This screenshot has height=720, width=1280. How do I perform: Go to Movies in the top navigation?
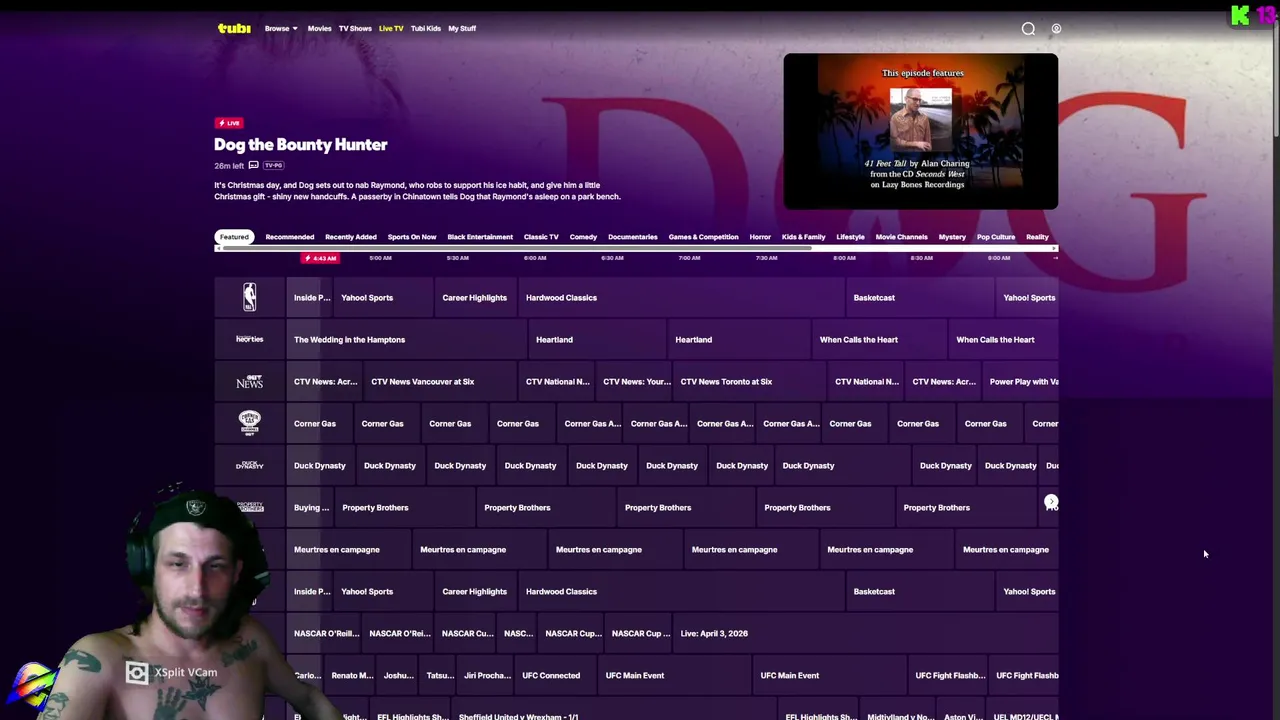pyautogui.click(x=319, y=28)
